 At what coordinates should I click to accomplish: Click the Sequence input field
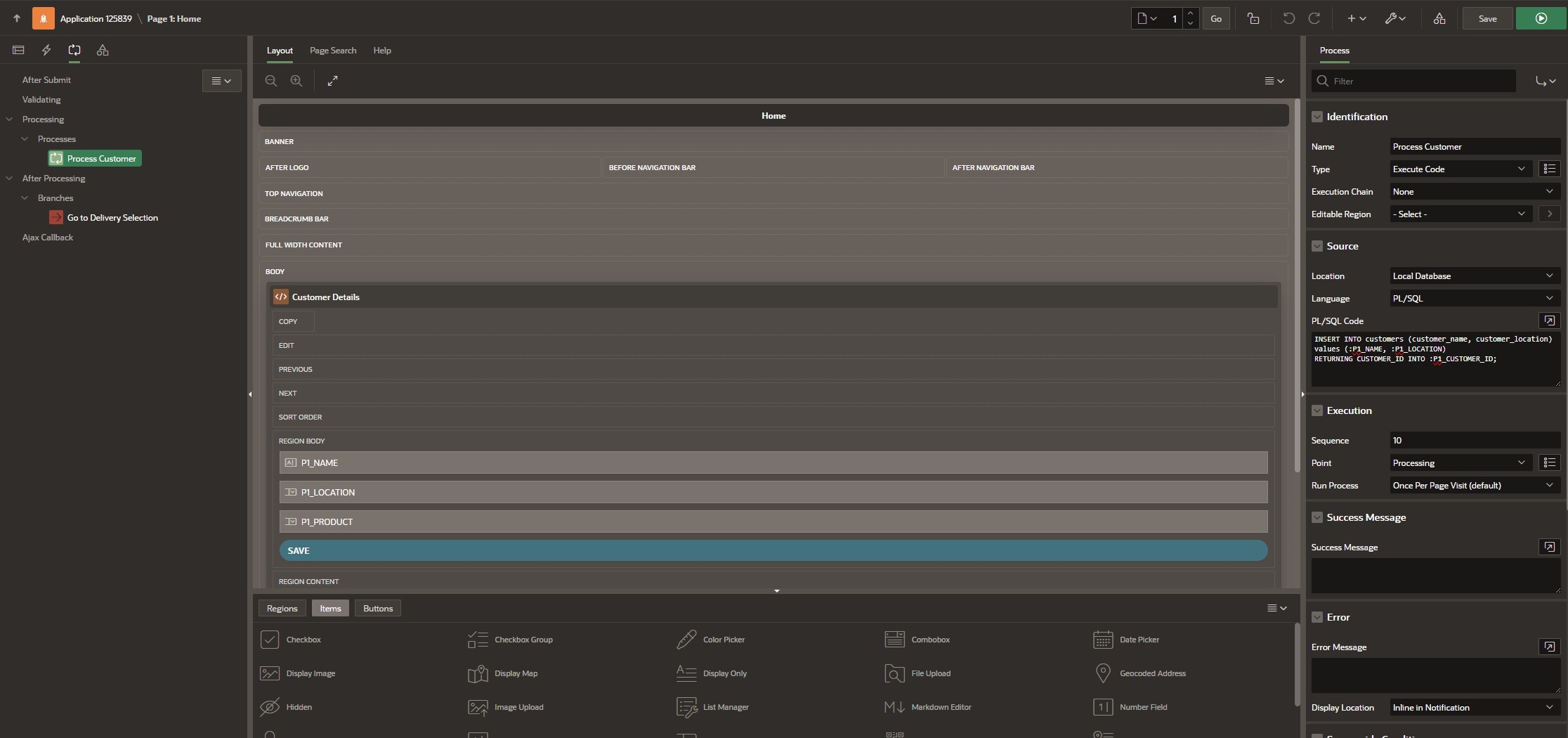(1475, 440)
